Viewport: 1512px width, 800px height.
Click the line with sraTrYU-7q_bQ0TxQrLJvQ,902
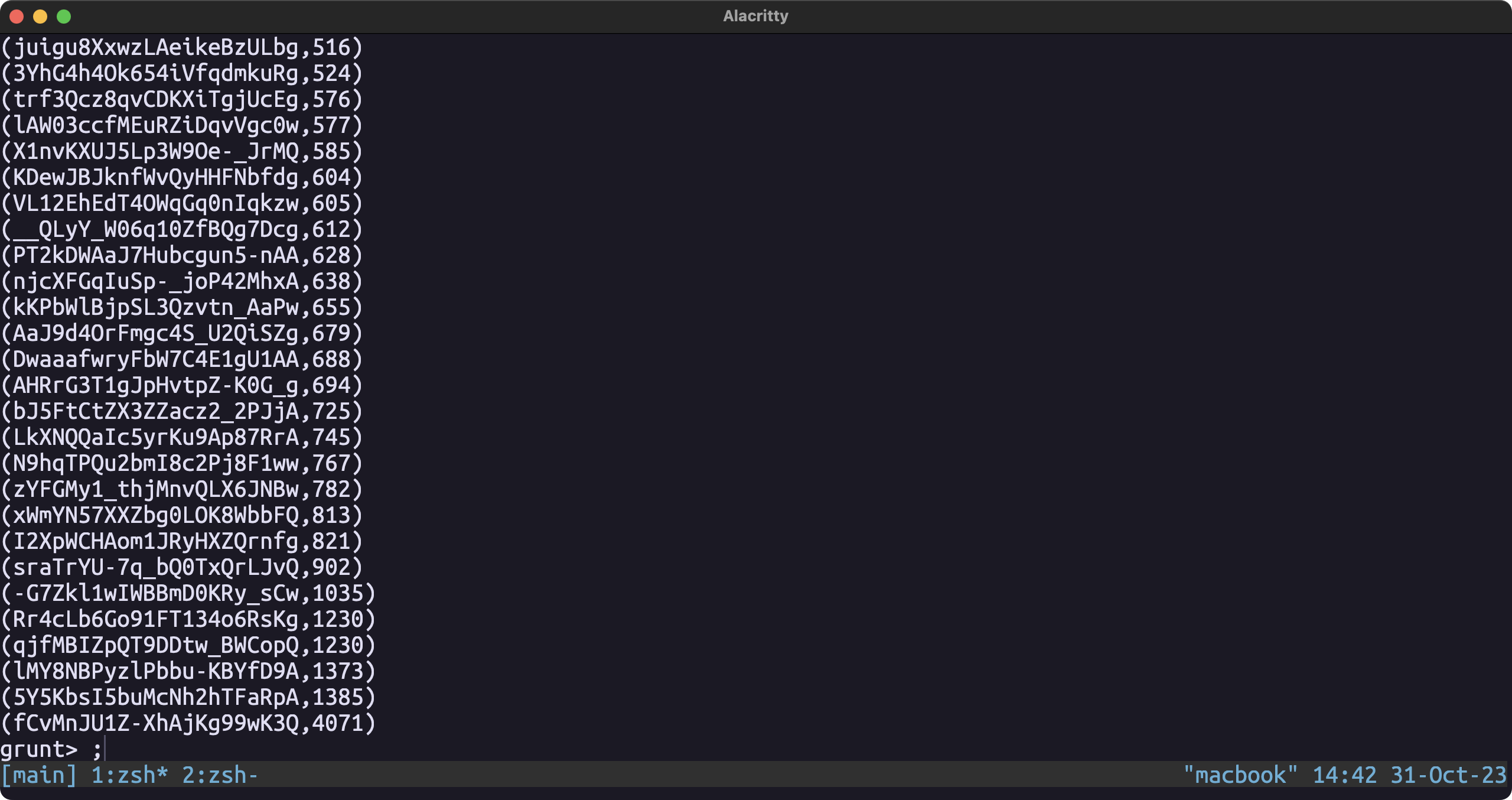181,567
